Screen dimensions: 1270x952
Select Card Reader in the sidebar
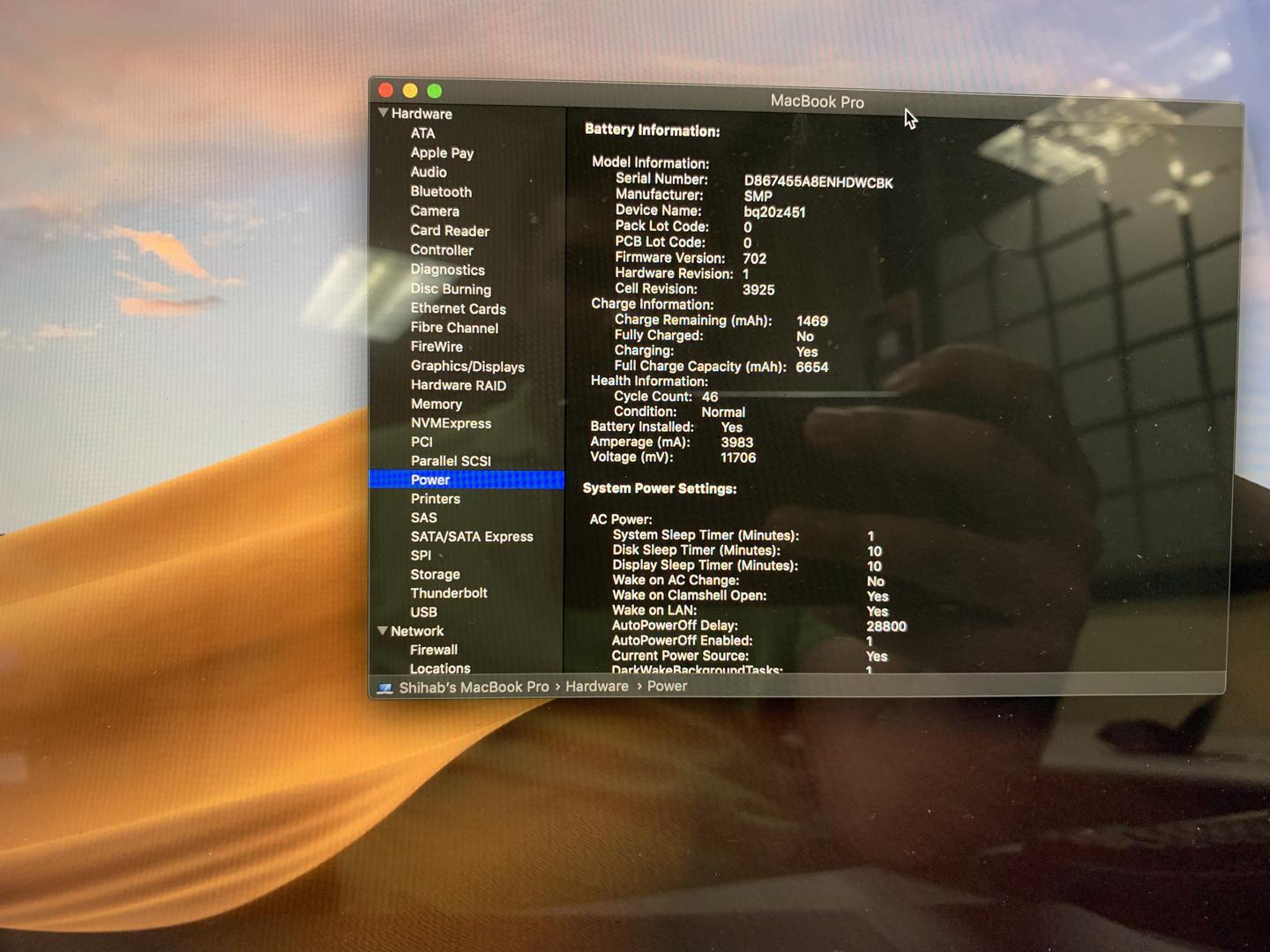(450, 230)
